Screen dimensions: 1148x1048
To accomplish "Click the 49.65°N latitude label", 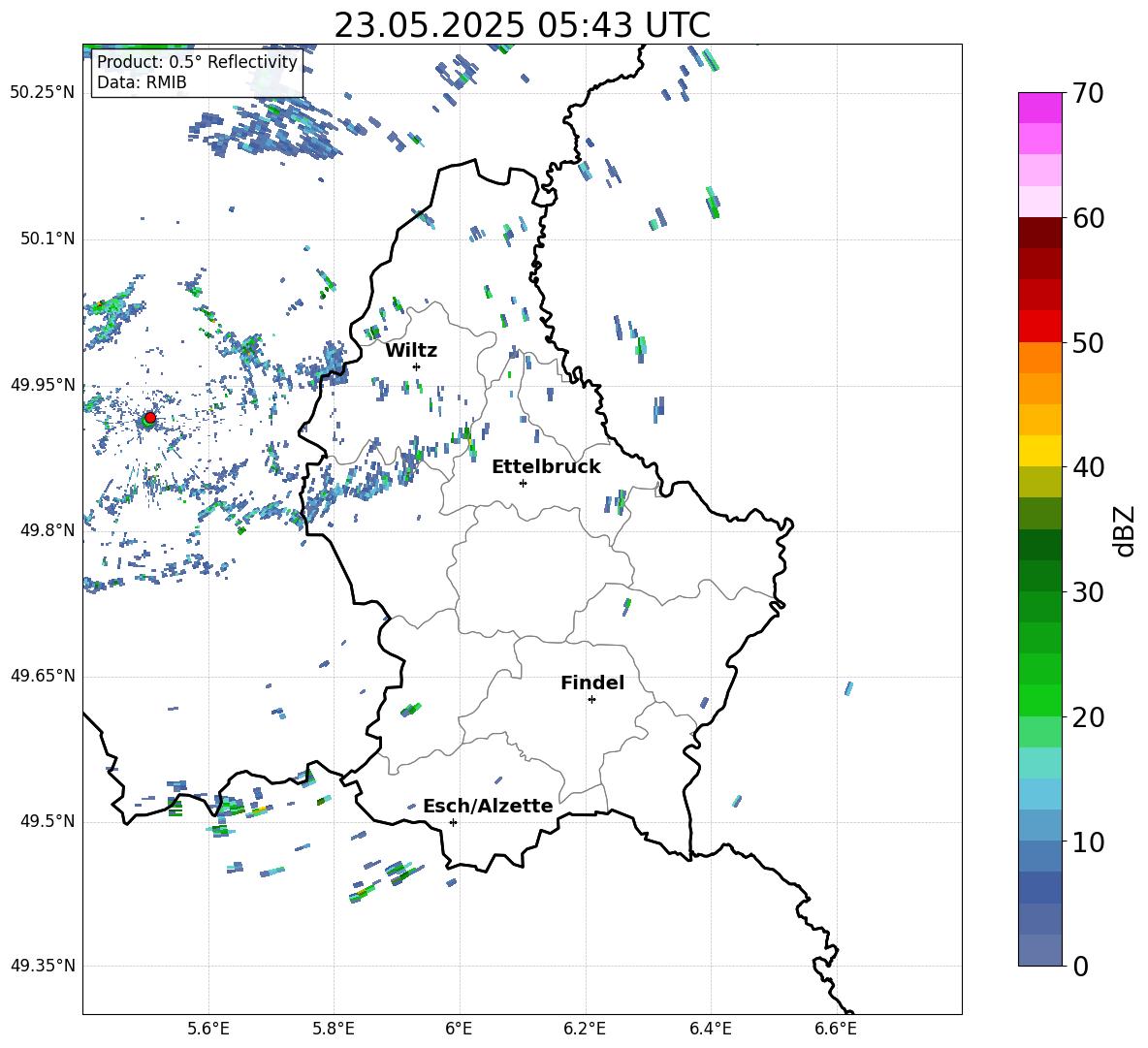I will click(x=43, y=676).
